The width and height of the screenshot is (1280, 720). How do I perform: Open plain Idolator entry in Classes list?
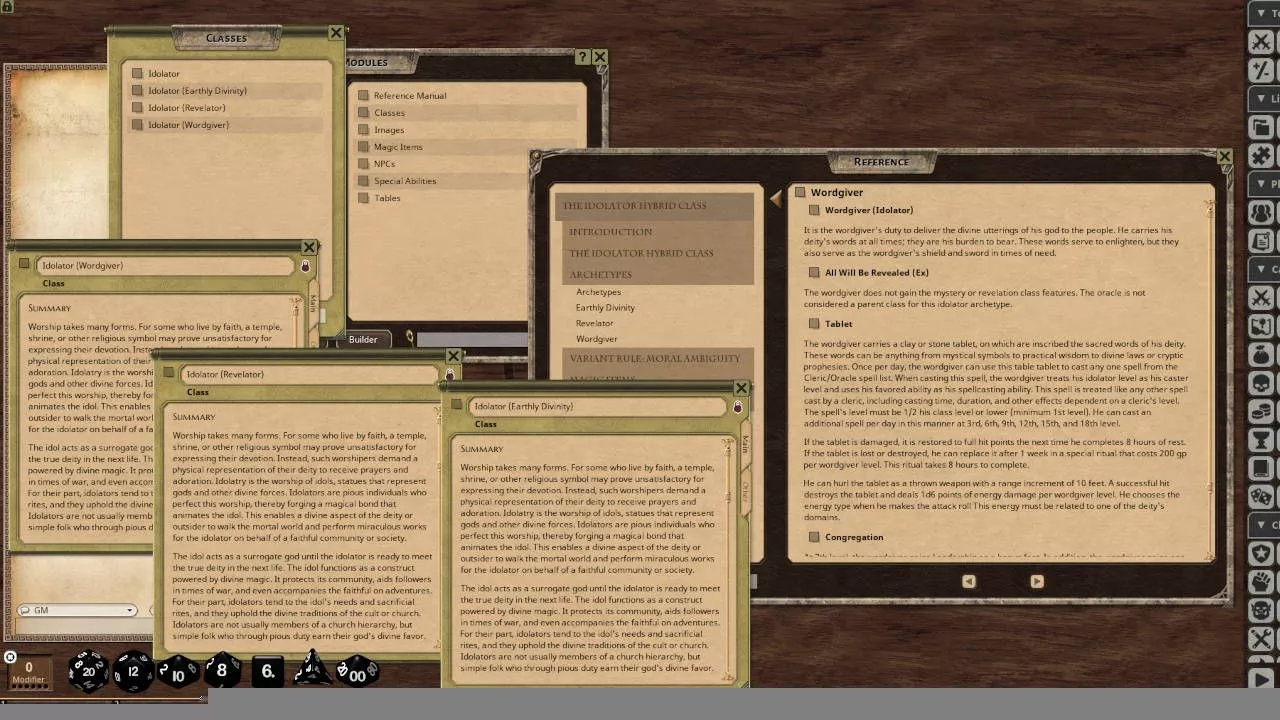pyautogui.click(x=164, y=74)
